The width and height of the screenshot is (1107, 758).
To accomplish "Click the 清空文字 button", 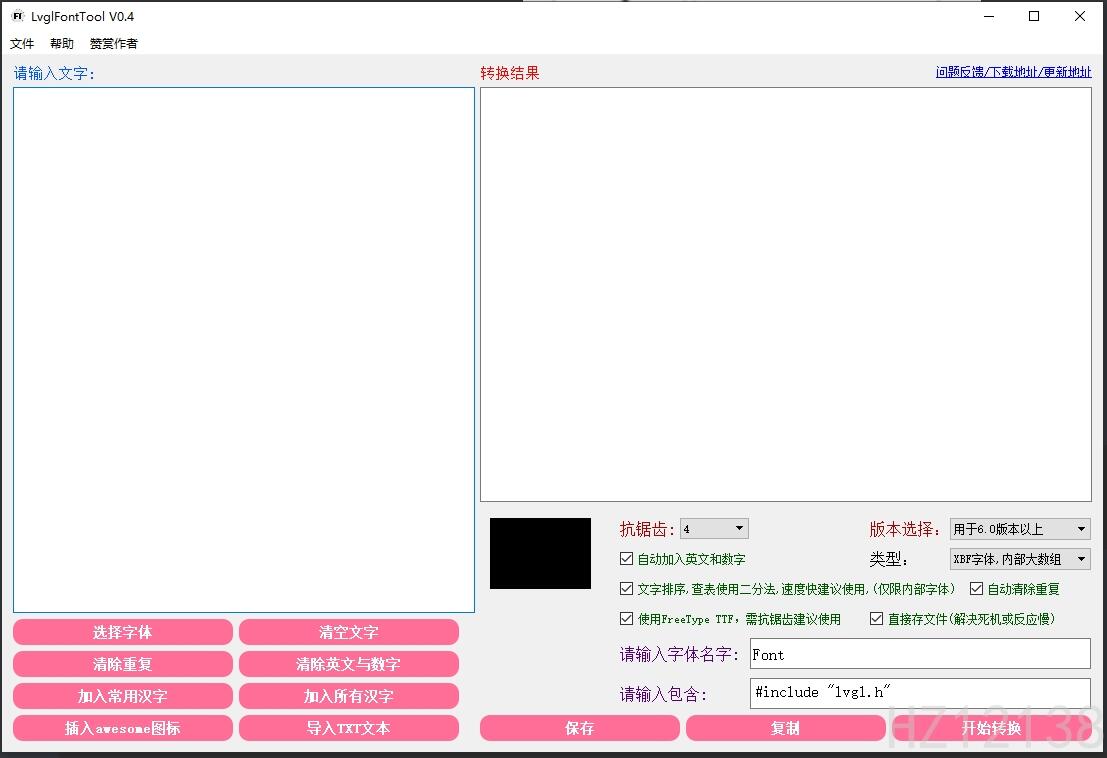I will (x=349, y=632).
